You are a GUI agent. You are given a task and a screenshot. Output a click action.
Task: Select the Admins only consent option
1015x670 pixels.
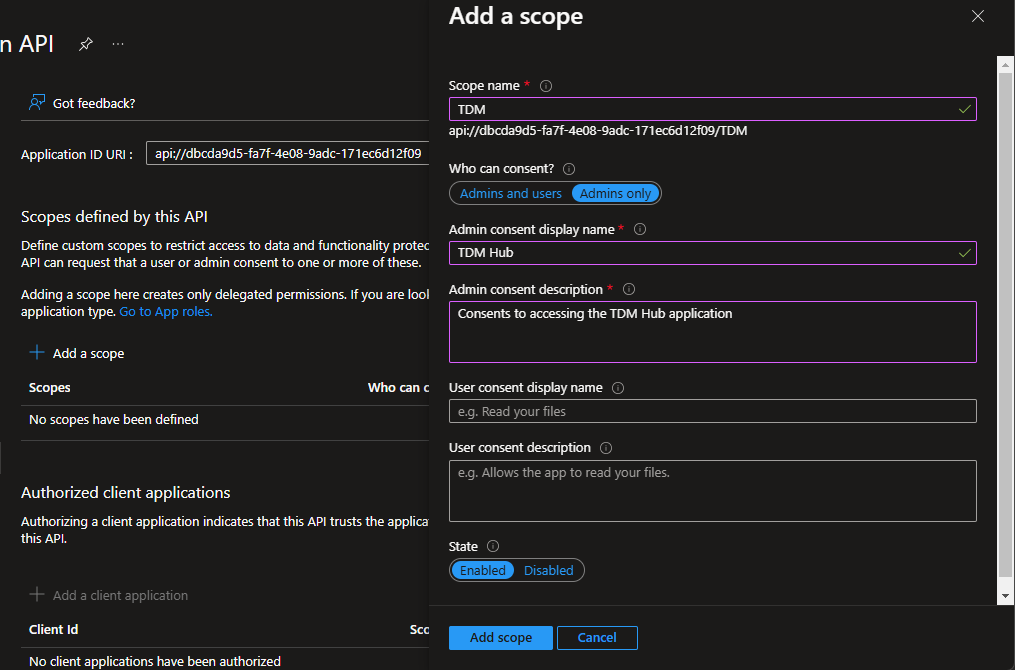615,193
